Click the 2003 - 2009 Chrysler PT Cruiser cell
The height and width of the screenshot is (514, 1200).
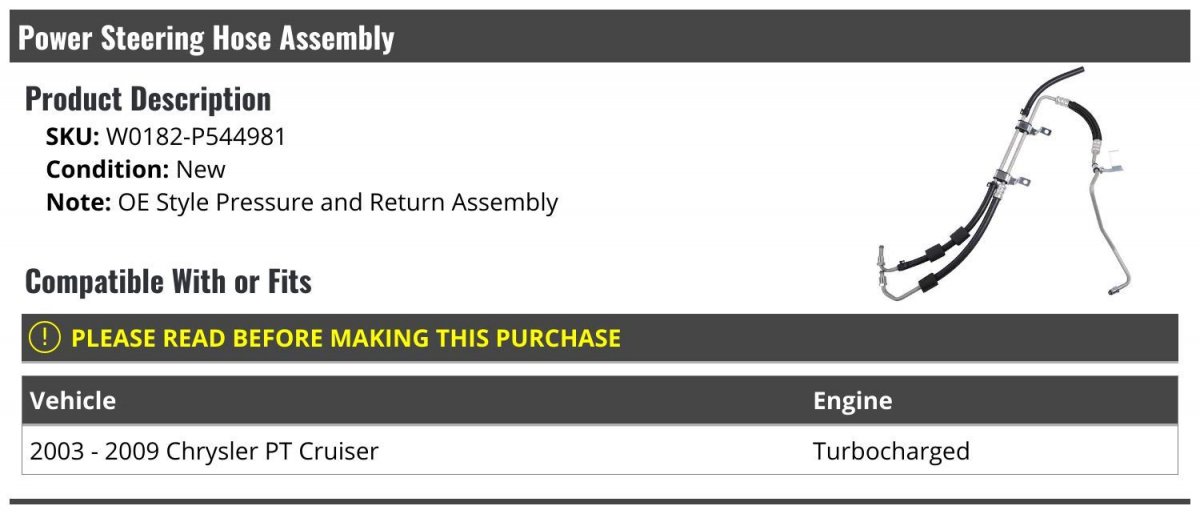click(204, 451)
